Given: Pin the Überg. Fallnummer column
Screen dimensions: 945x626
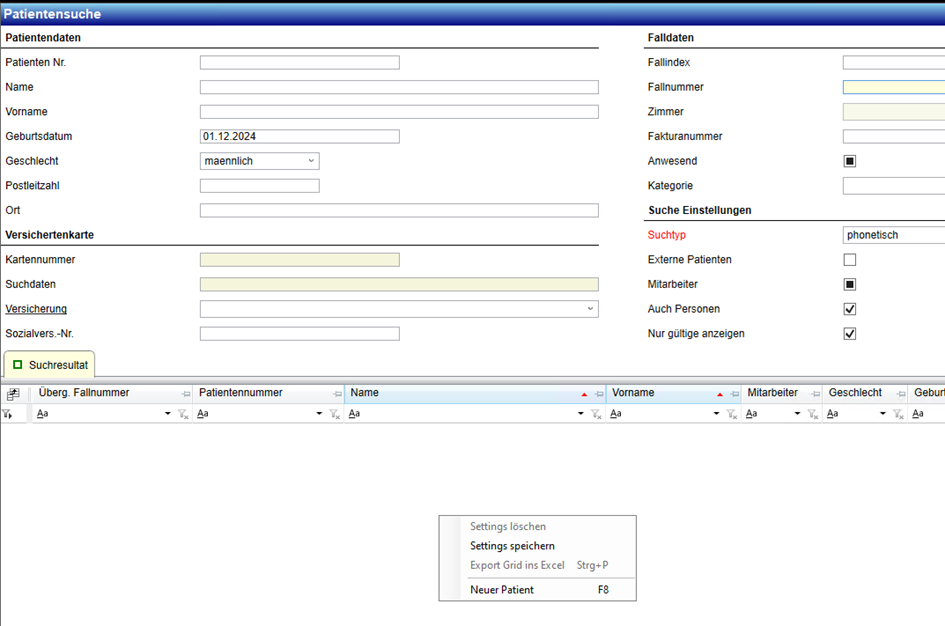Looking at the screenshot, I should pos(186,394).
